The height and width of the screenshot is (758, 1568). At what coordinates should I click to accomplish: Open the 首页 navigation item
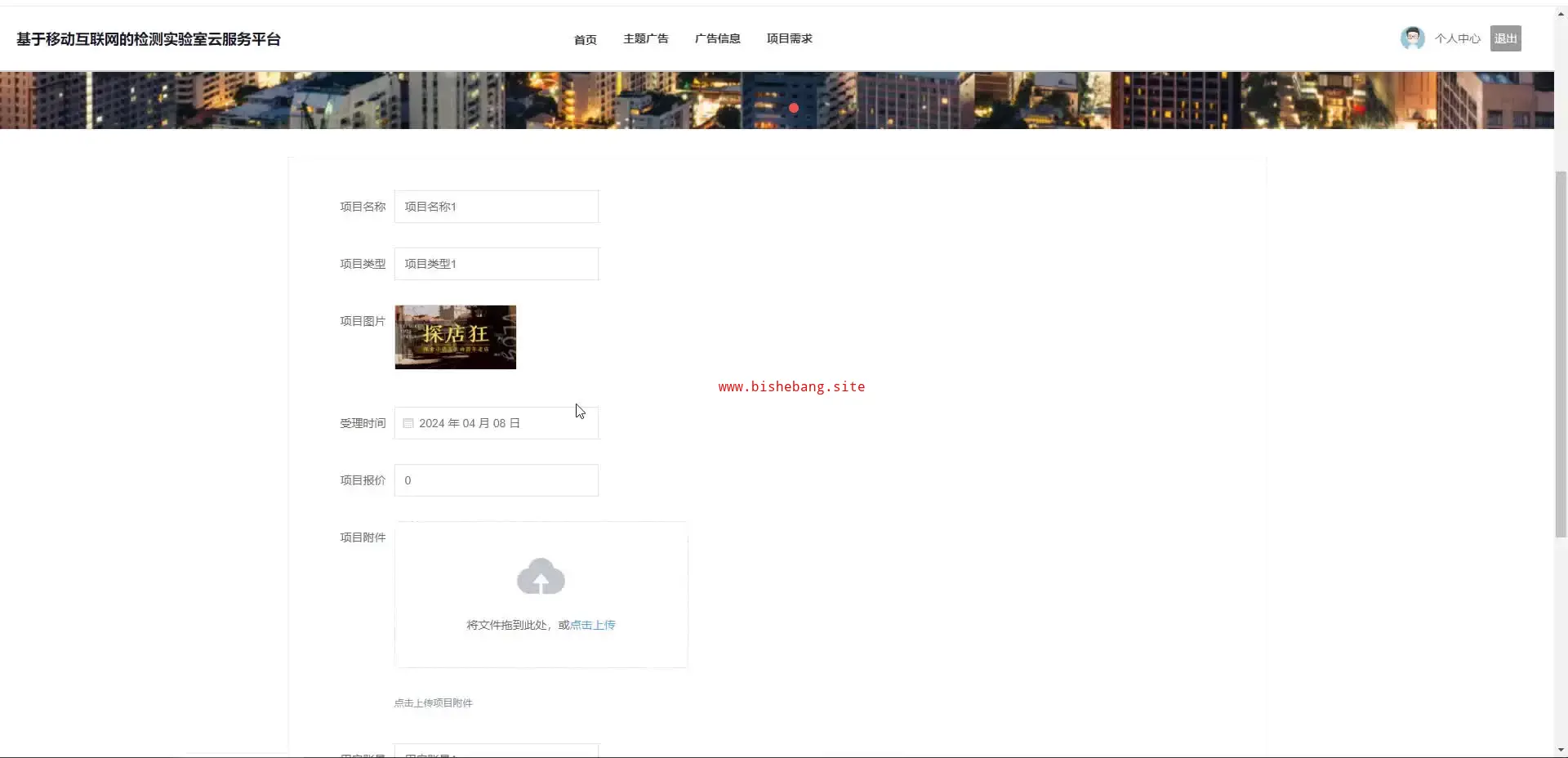point(585,39)
